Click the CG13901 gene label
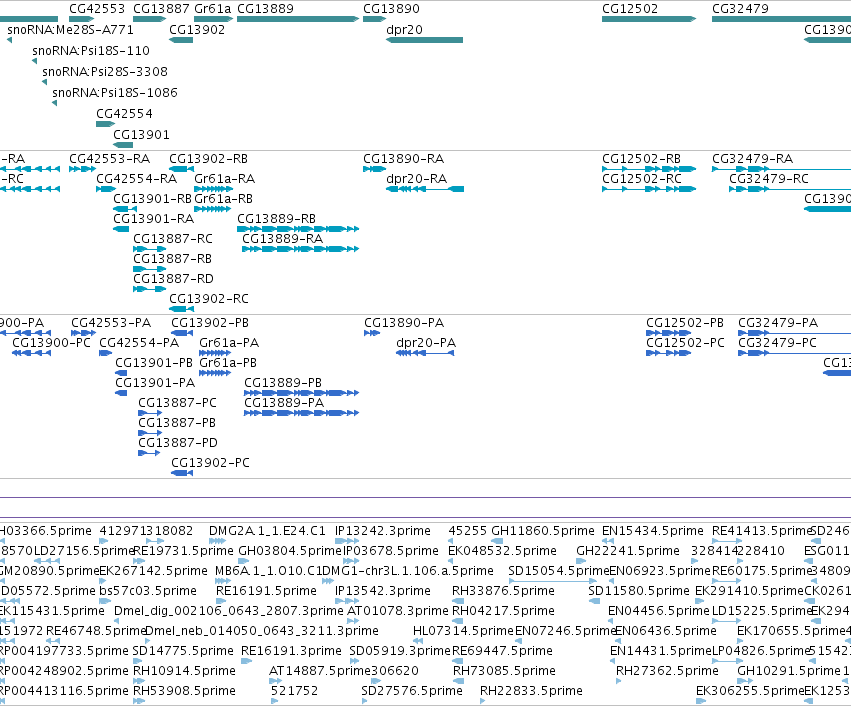This screenshot has height=706, width=851. pos(141,135)
